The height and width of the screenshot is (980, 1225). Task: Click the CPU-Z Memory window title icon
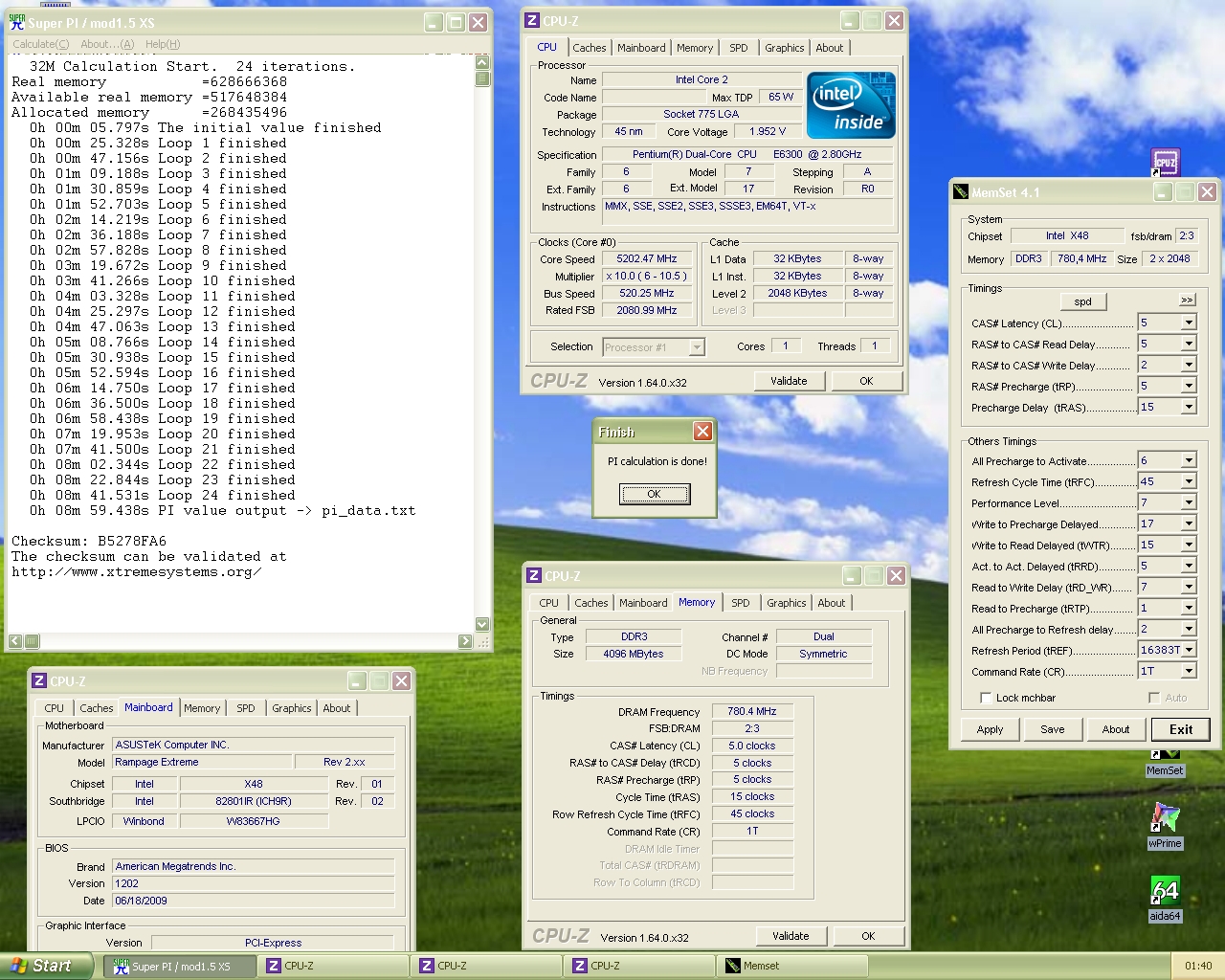534,576
